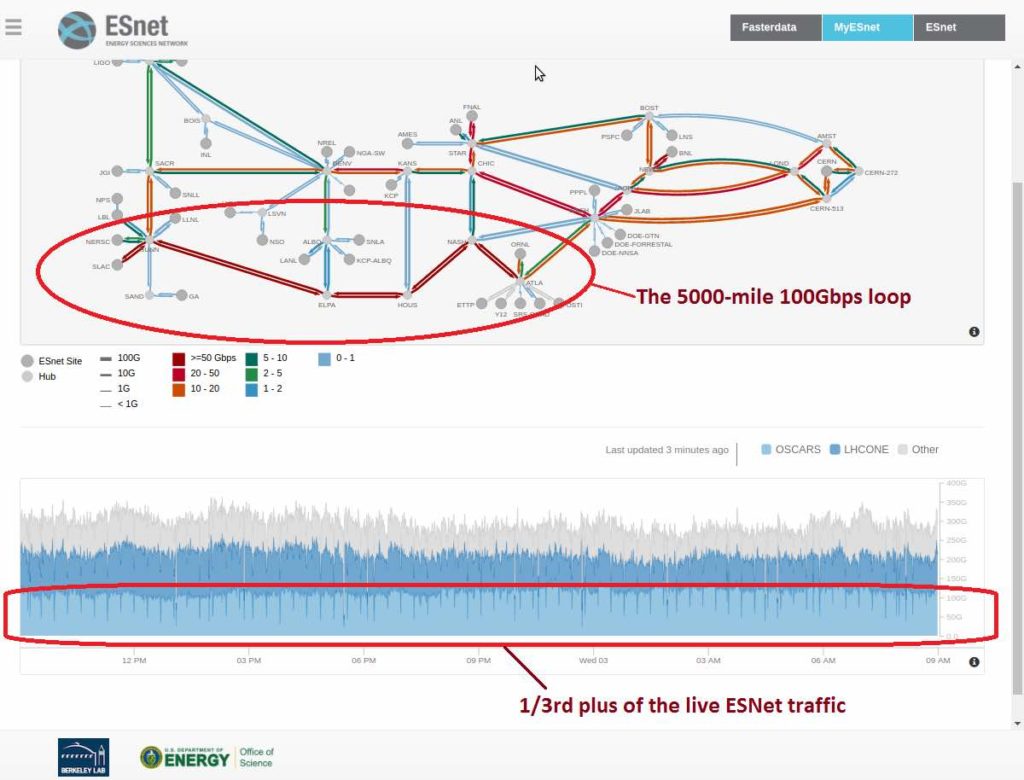Viewport: 1024px width, 780px height.
Task: Click the Hub legend circle
Action: 27,376
